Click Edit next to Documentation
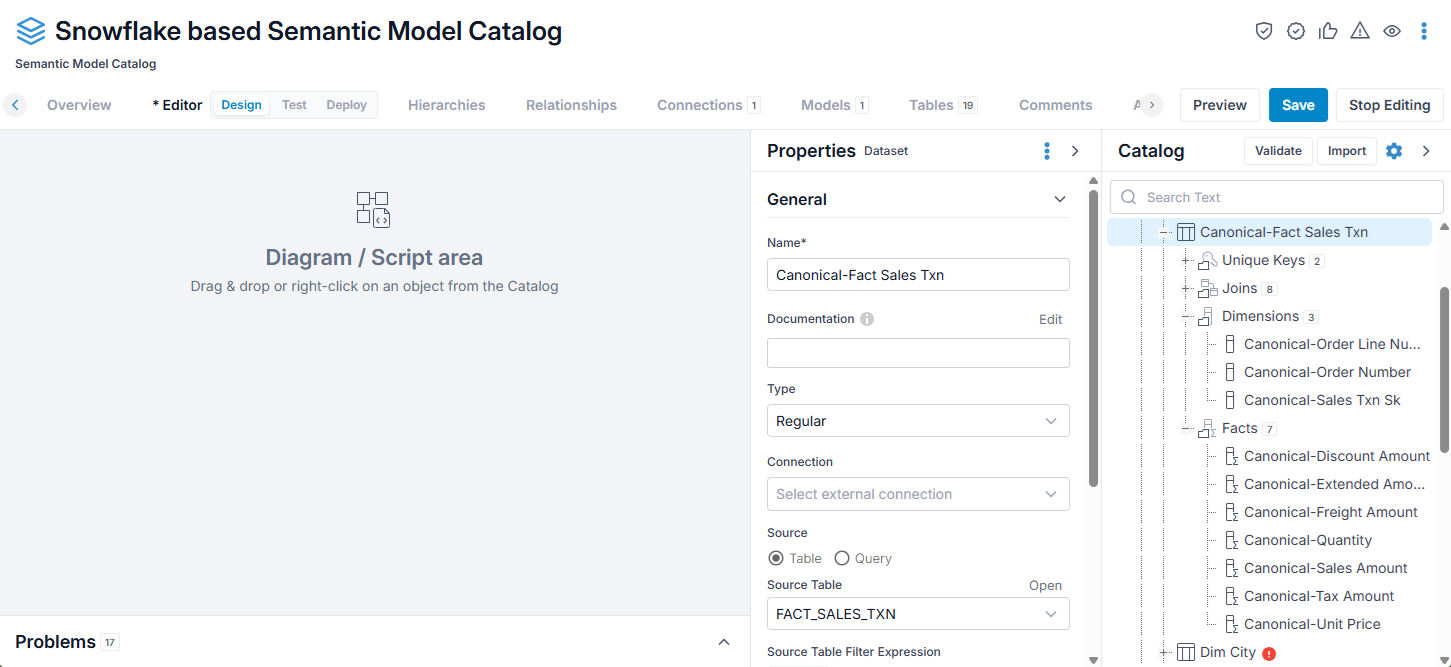Image resolution: width=1451 pixels, height=667 pixels. click(x=1050, y=319)
